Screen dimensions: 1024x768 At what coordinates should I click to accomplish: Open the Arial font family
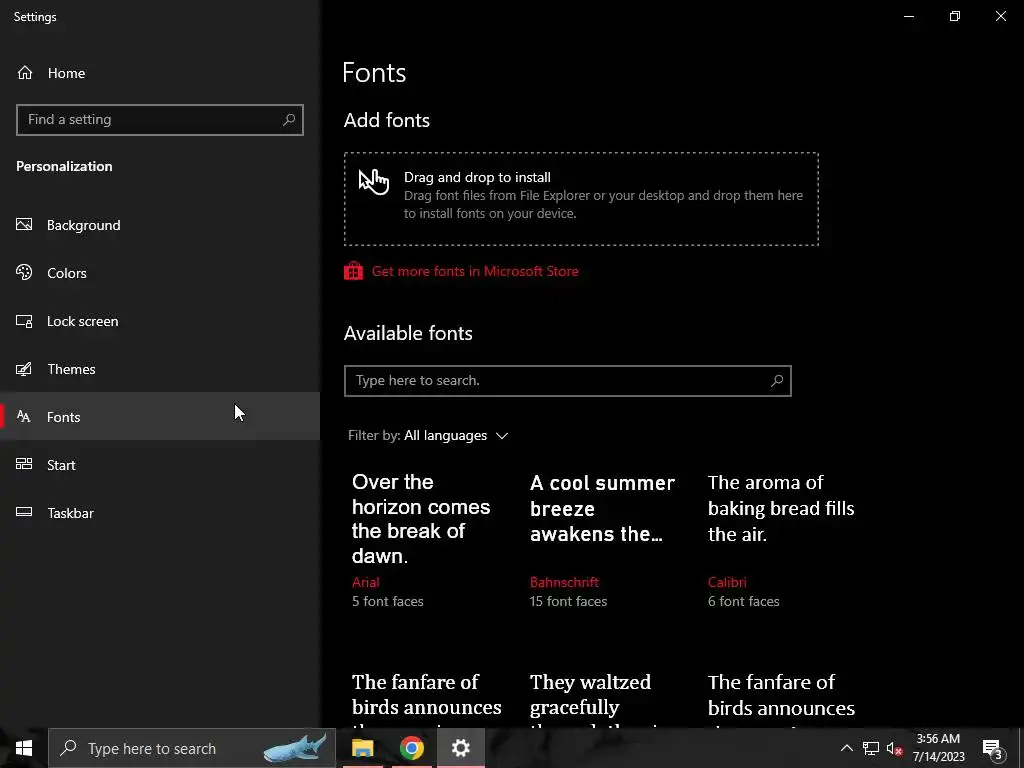click(366, 582)
